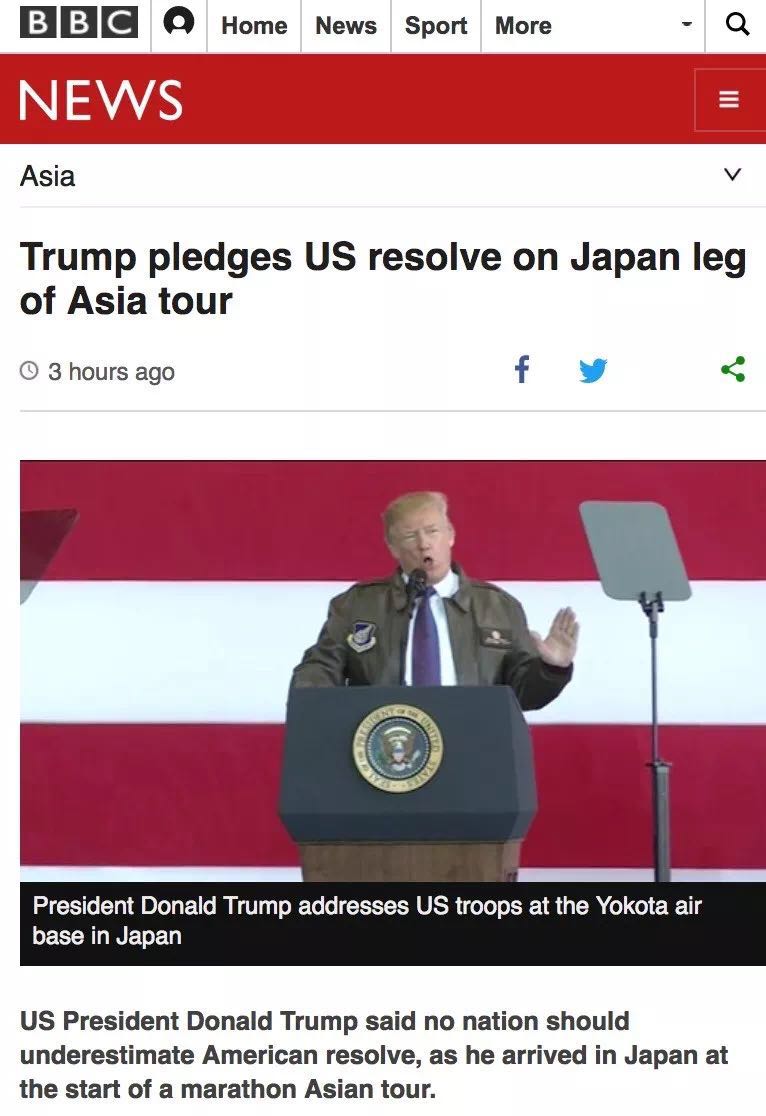This screenshot has height=1116, width=766.
Task: Click the NEWS banner title
Action: point(101,100)
